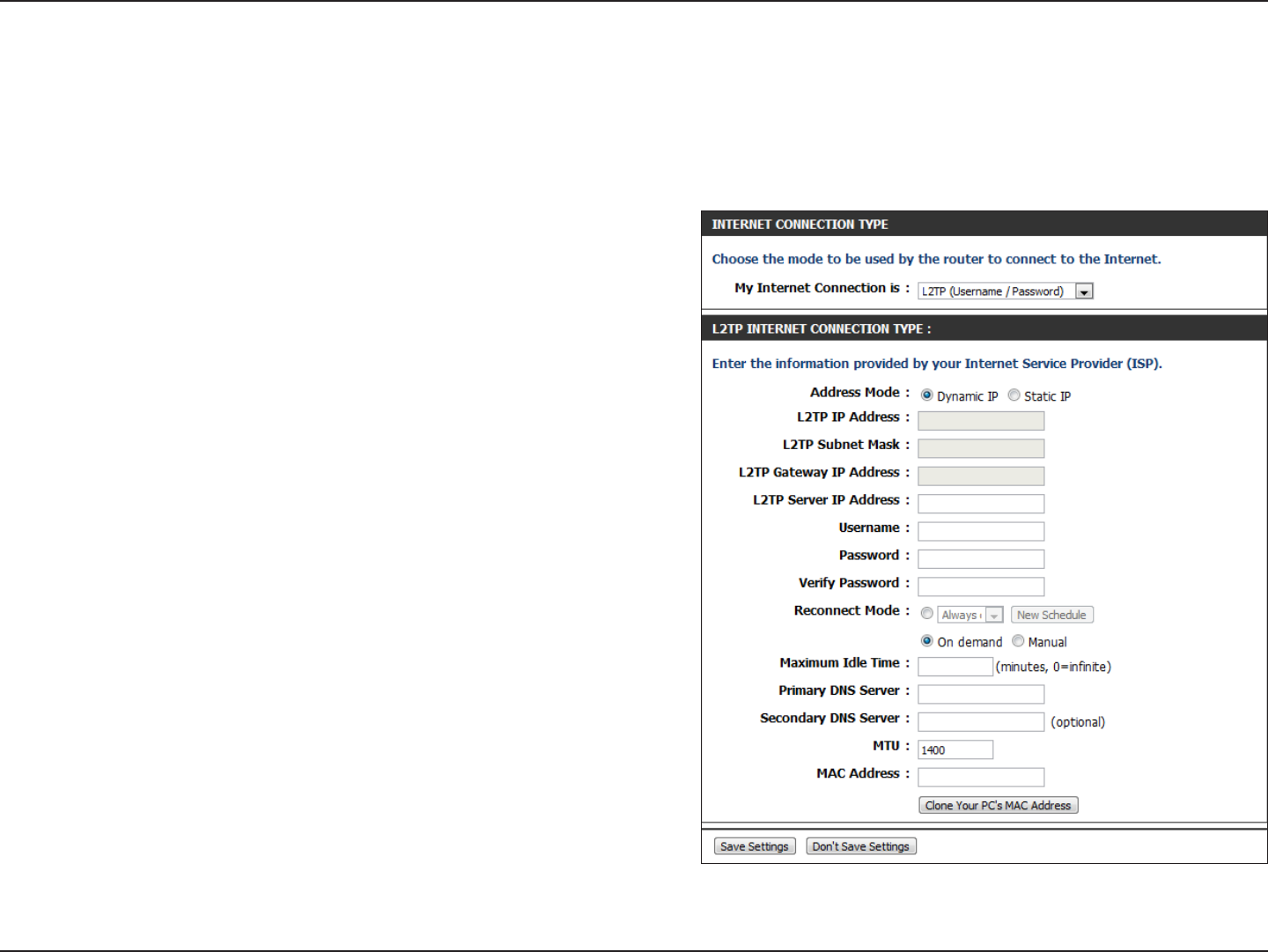Click the L2TP IP Address field
1268x952 pixels.
(x=981, y=421)
